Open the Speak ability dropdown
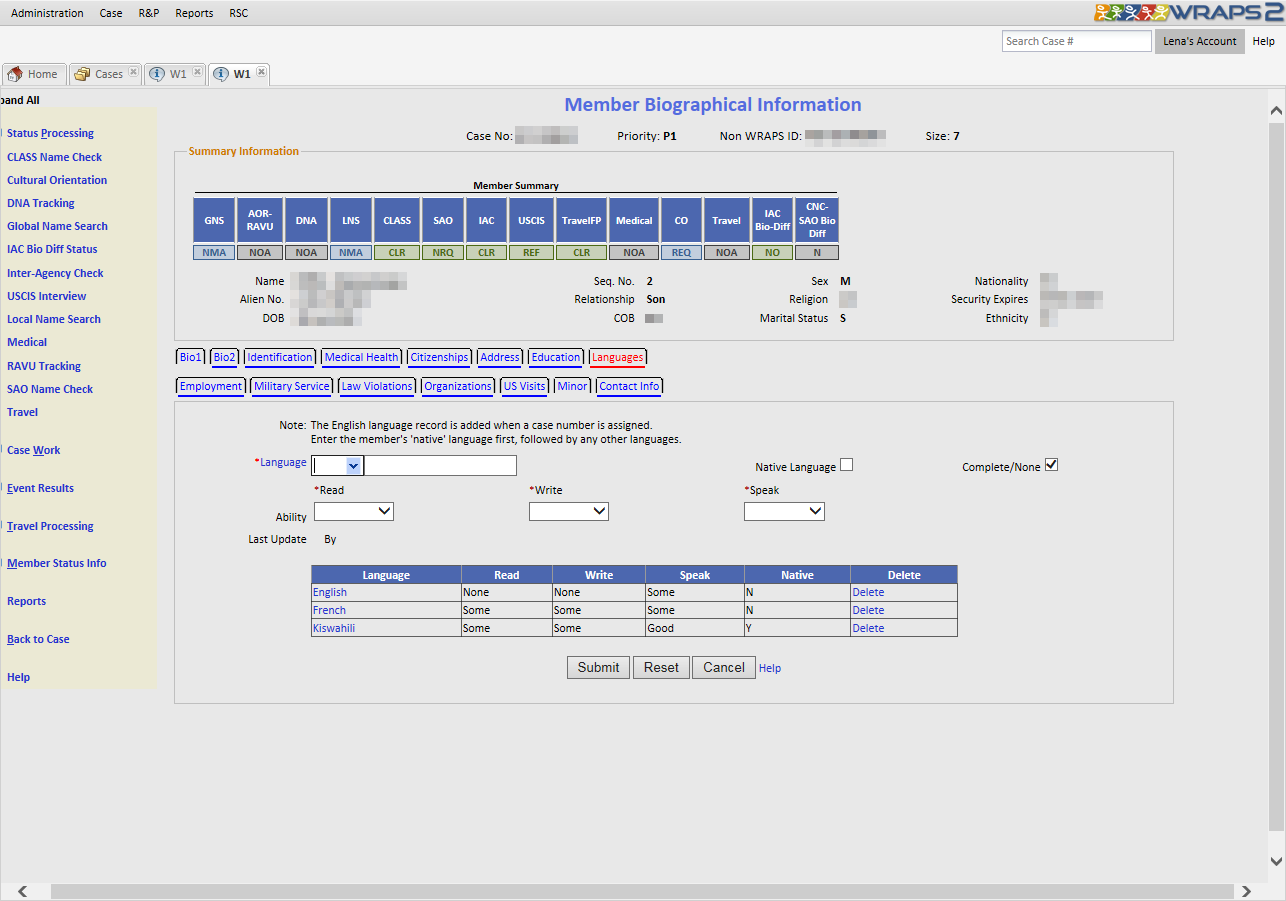The height and width of the screenshot is (901, 1286). (784, 511)
